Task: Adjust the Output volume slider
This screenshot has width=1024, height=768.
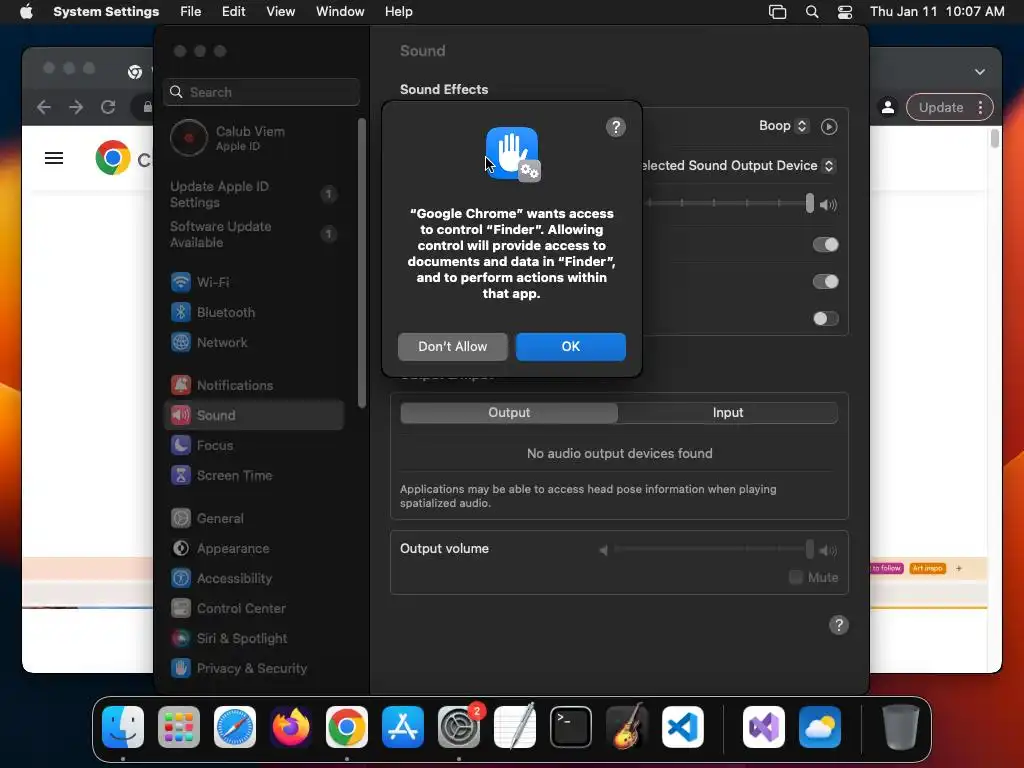Action: (x=712, y=549)
